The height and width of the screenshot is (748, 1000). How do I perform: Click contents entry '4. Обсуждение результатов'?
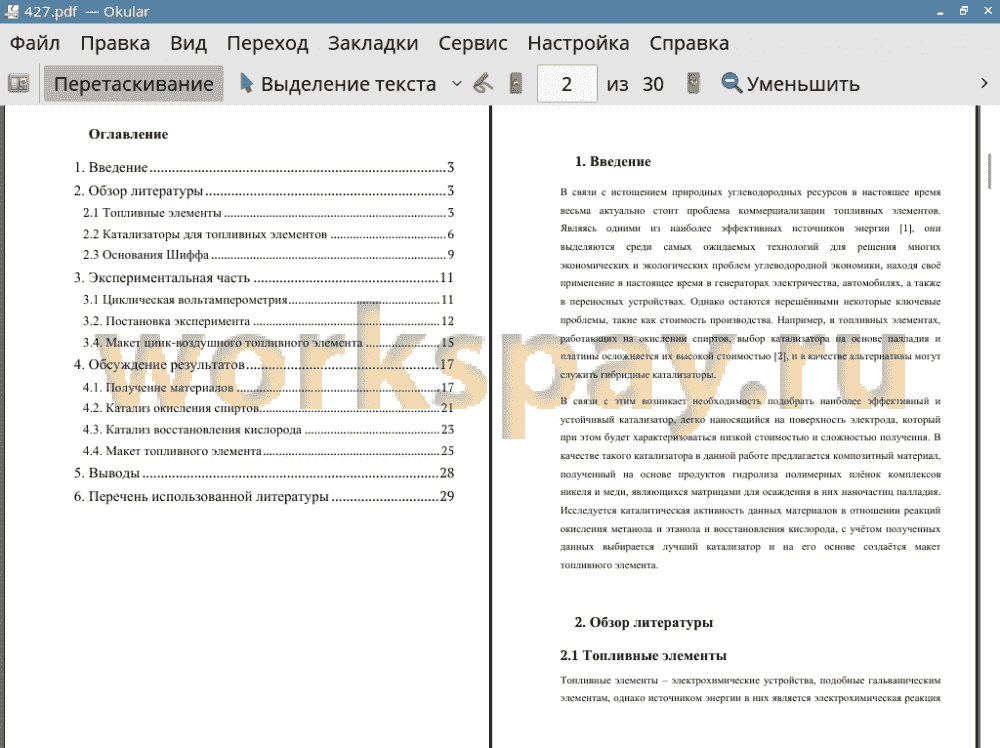(x=264, y=364)
